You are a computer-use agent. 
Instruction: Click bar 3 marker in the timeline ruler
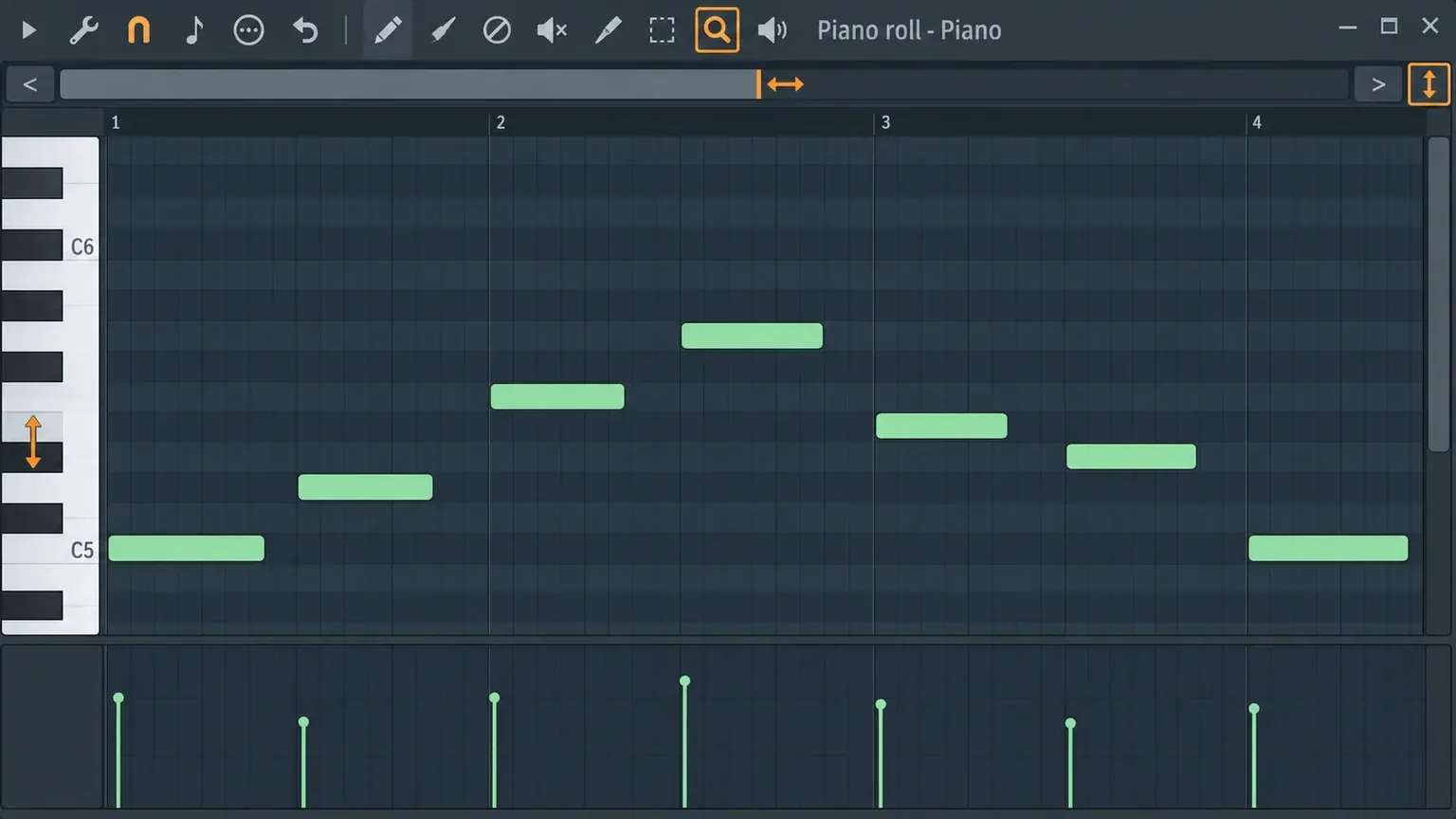point(885,122)
